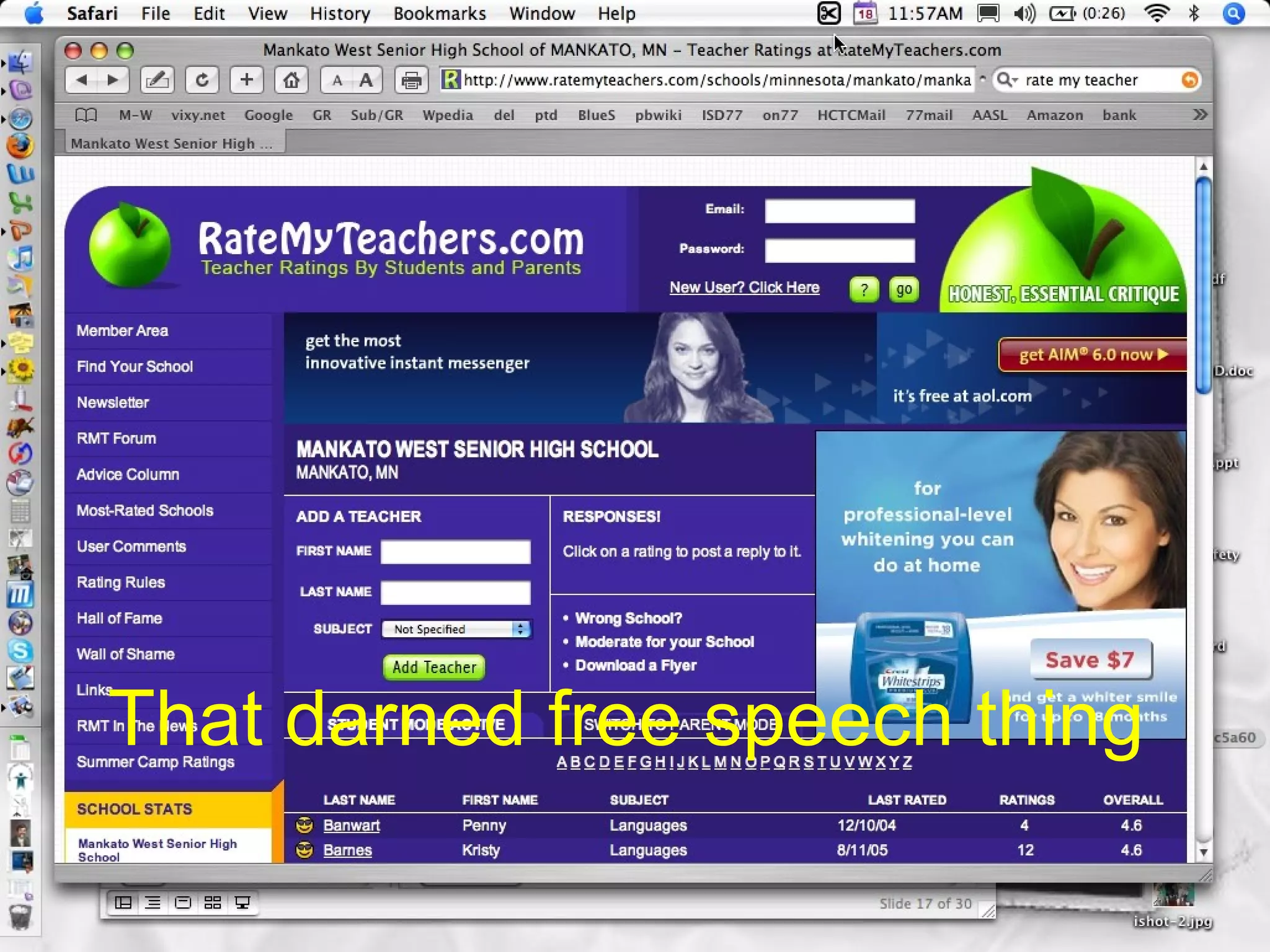1270x952 pixels.
Task: Click the Save $7 ad button
Action: click(1090, 659)
